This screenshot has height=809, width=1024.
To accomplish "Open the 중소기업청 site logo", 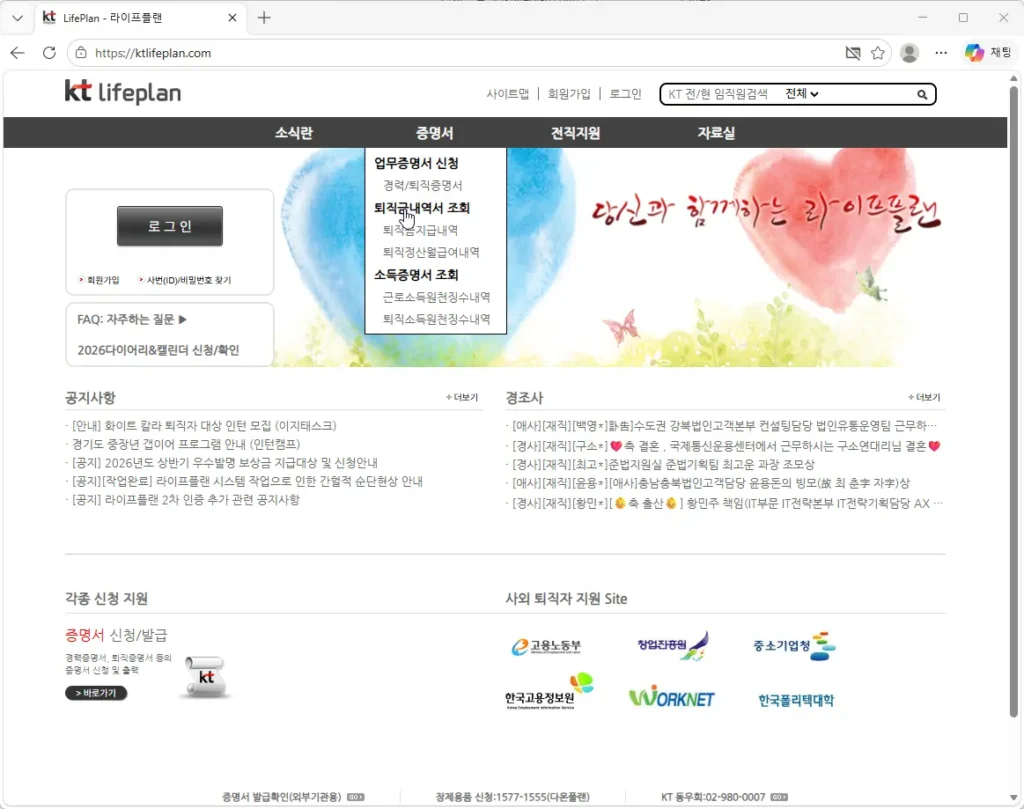I will tap(794, 646).
